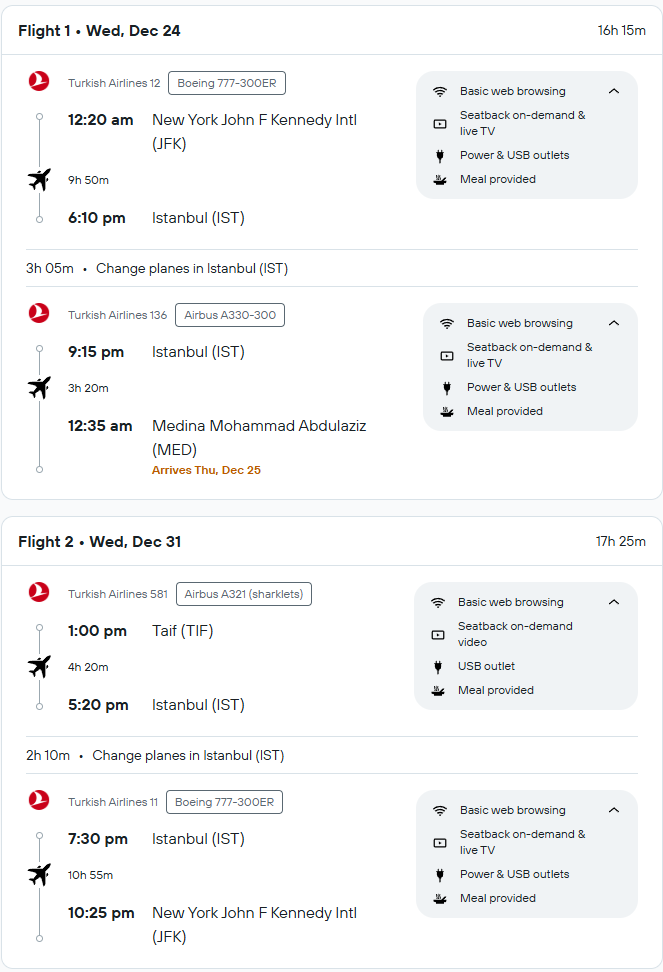Image resolution: width=663 pixels, height=972 pixels.
Task: Collapse amenities panel for Turkish Airlines 136
Action: pos(614,323)
